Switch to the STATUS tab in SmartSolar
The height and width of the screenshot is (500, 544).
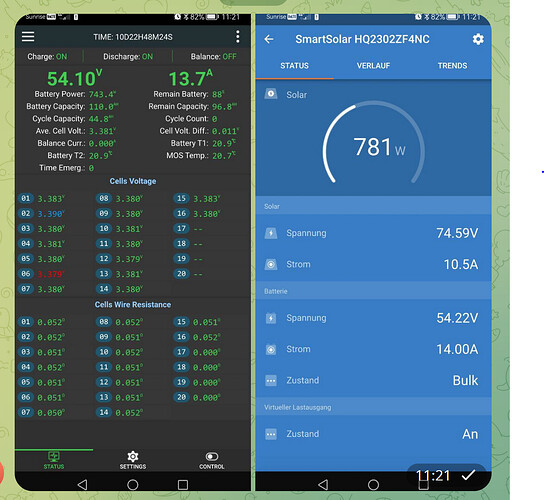(x=294, y=66)
